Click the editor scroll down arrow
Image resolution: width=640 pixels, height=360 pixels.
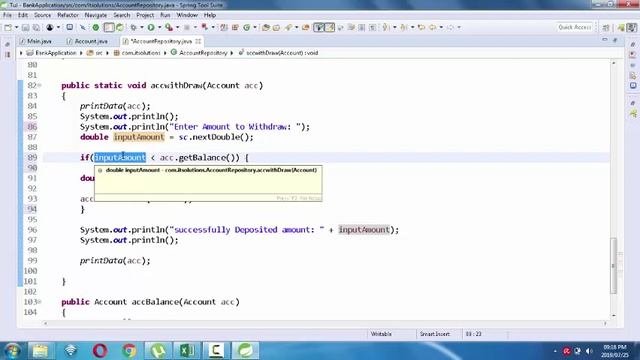click(x=613, y=316)
